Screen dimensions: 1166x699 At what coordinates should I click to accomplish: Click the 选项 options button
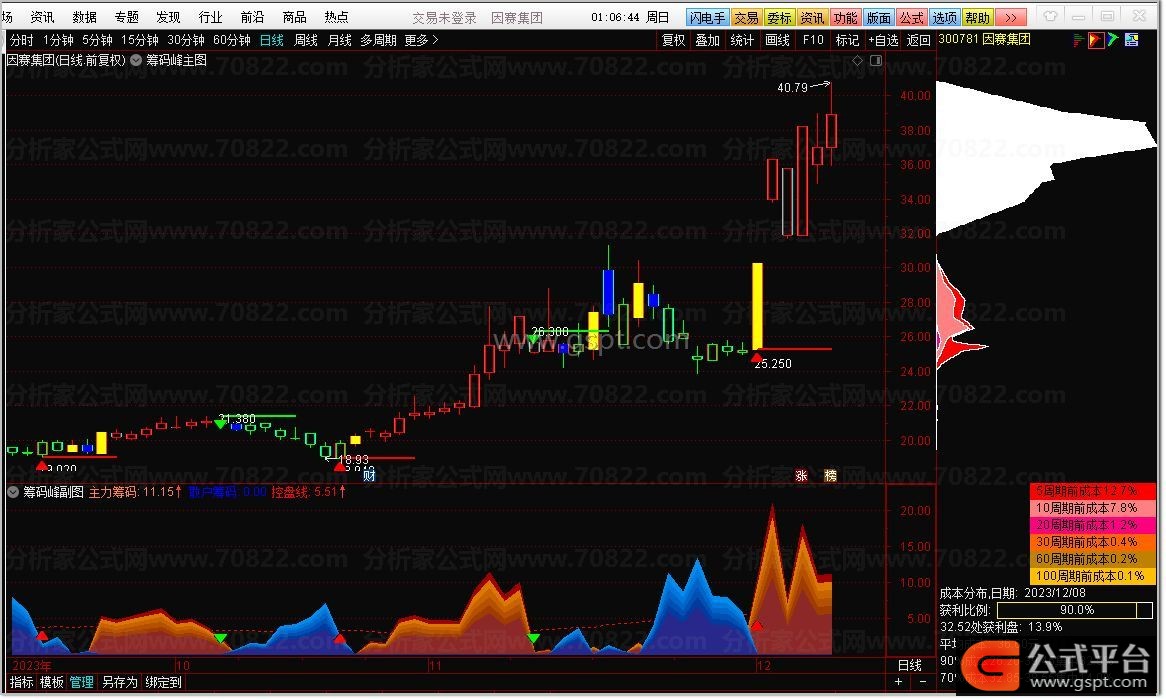[944, 17]
